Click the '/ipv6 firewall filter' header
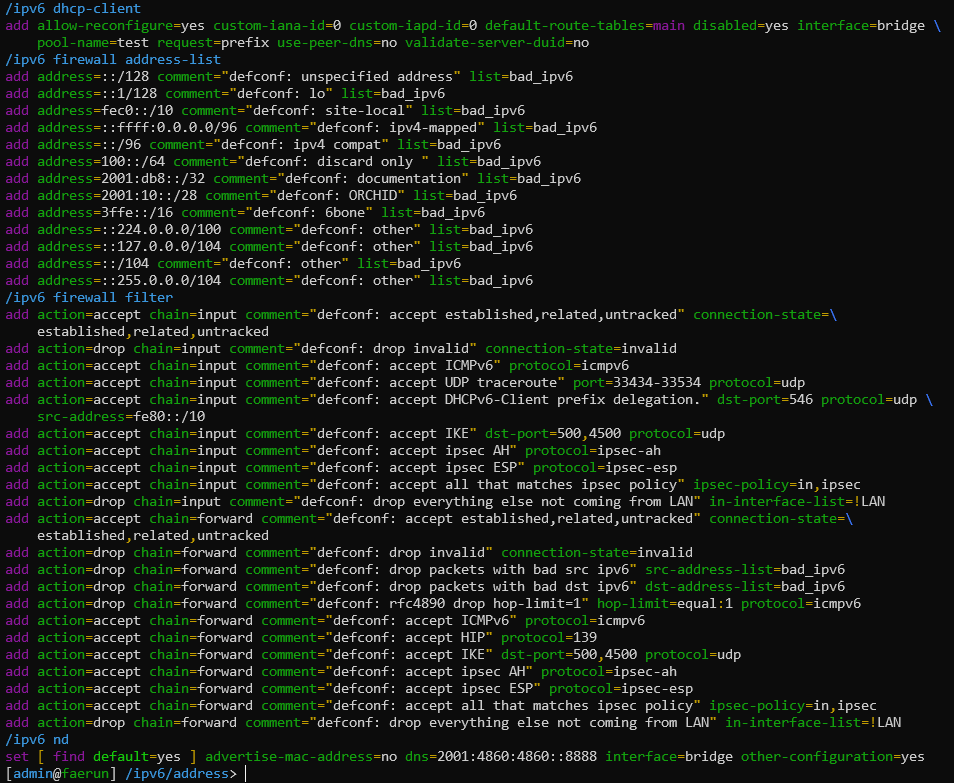 click(x=89, y=298)
